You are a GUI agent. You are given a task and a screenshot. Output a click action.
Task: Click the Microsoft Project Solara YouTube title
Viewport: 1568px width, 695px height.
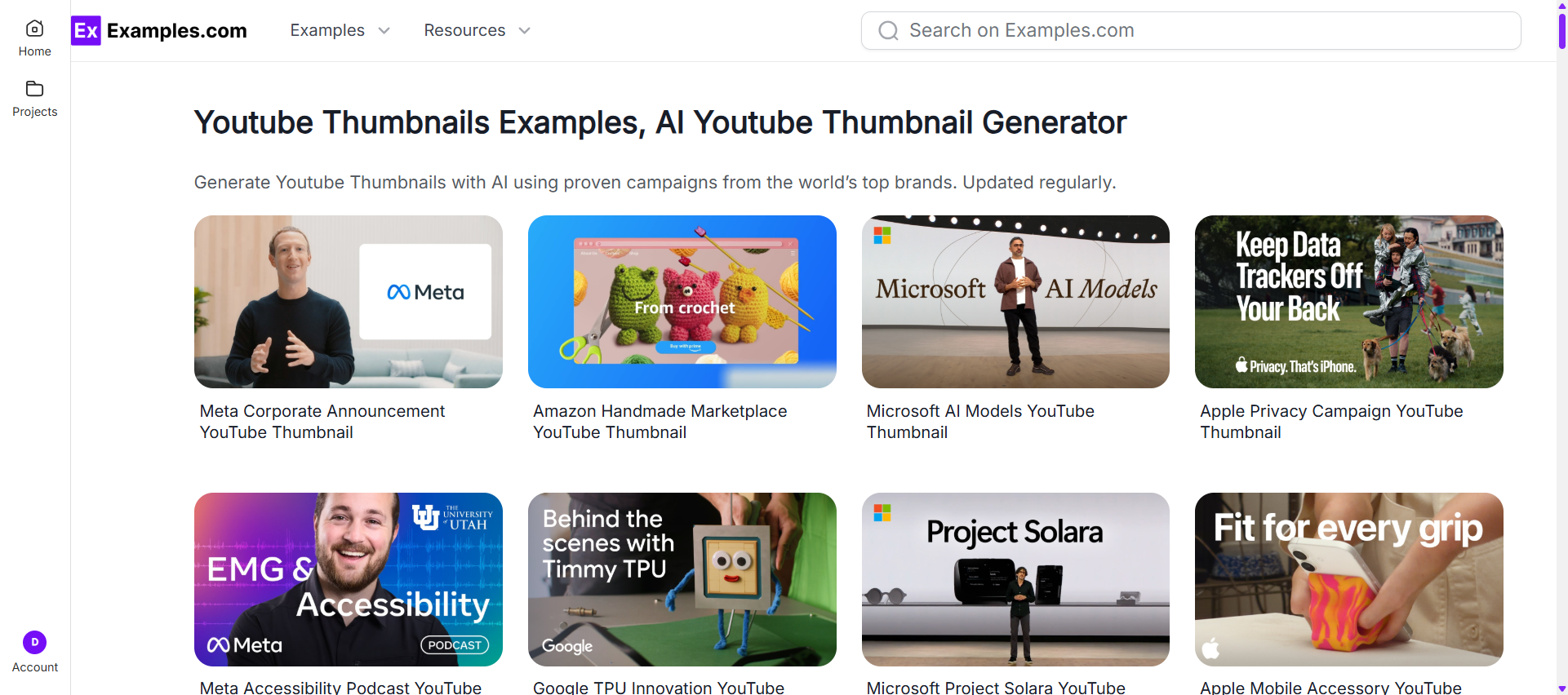tap(996, 687)
